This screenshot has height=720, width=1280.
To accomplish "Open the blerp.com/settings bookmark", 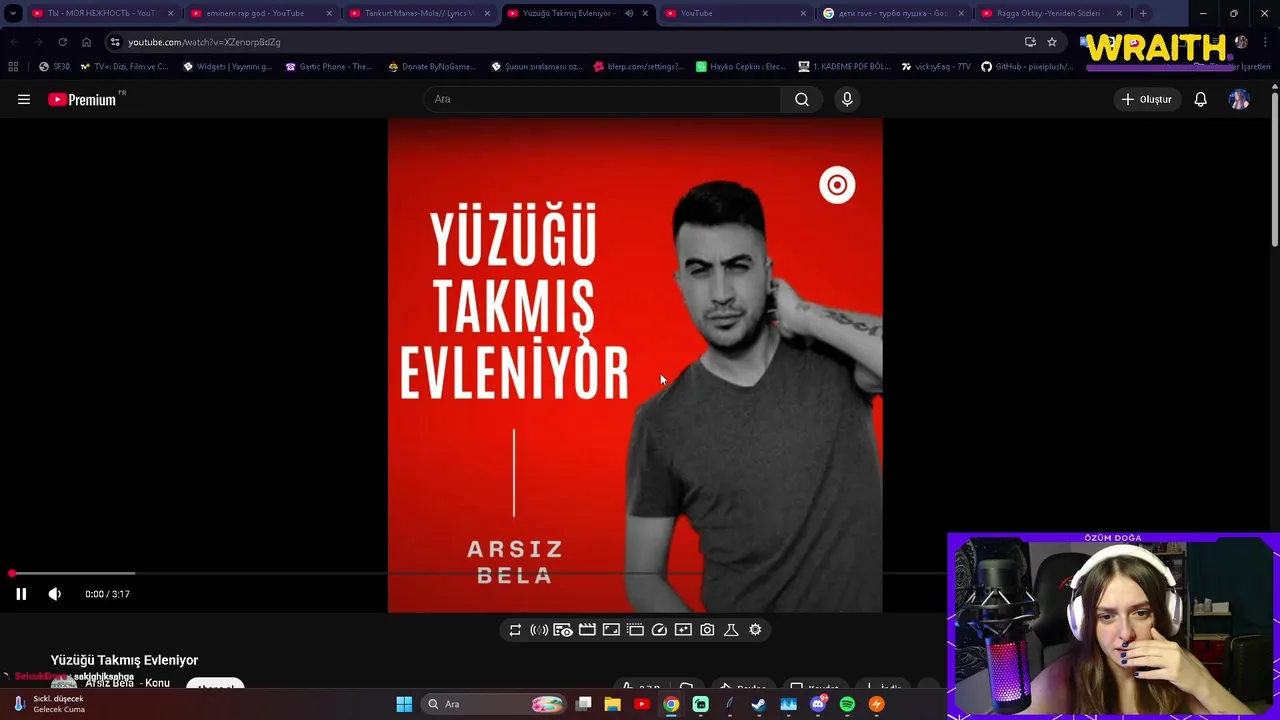I will click(x=638, y=66).
